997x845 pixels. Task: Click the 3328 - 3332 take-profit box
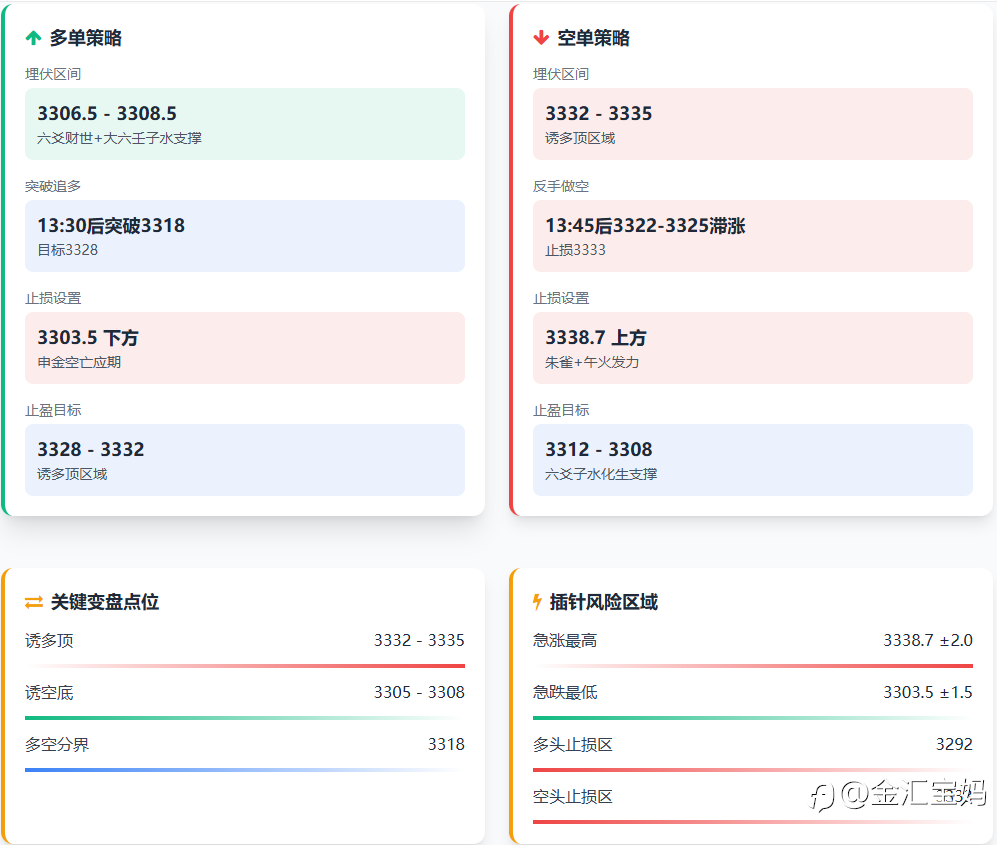(x=245, y=460)
